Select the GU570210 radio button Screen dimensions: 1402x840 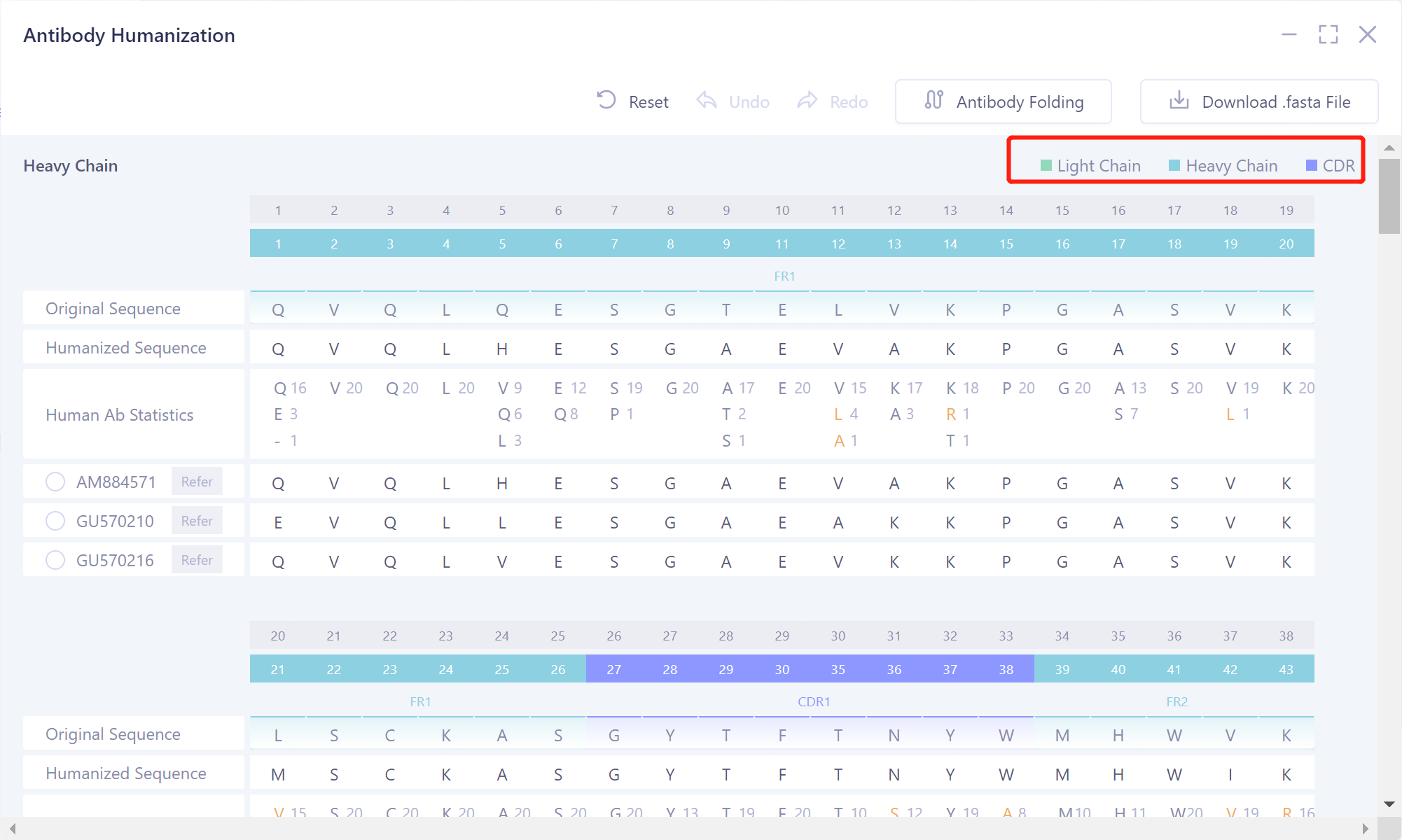pyautogui.click(x=55, y=521)
